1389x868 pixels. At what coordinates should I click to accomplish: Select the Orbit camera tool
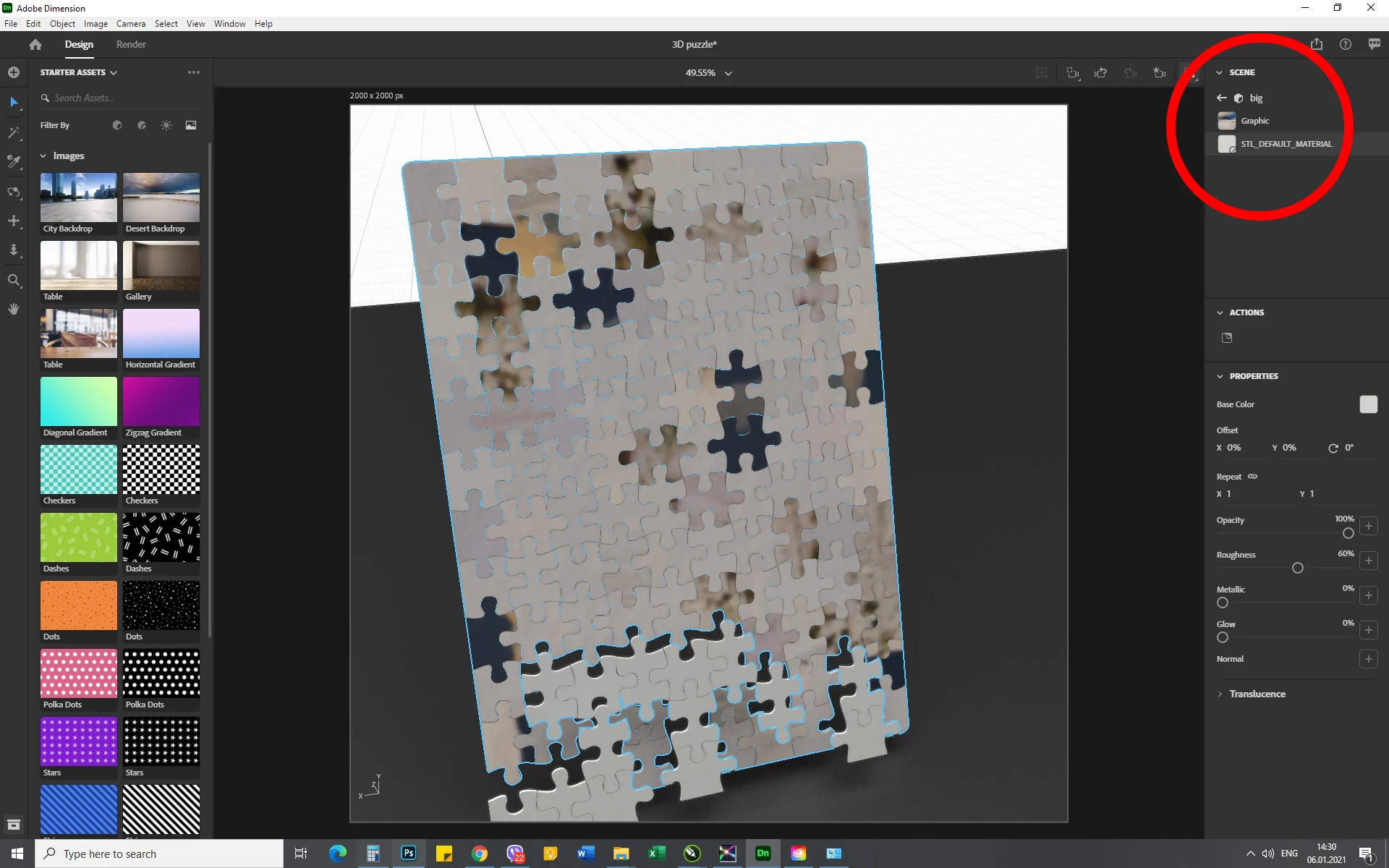14,192
